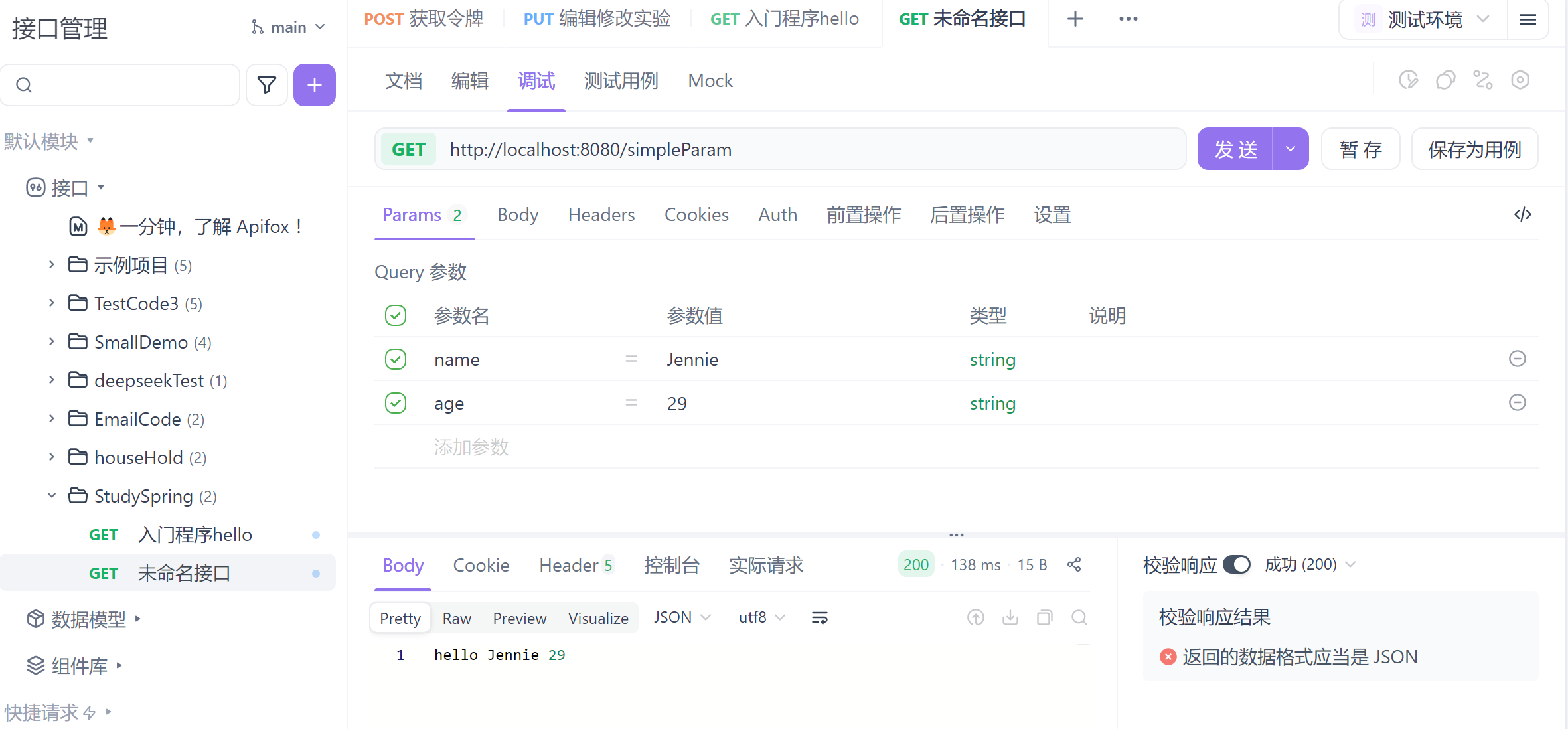Click the filter funnel icon
Image resolution: width=1568 pixels, height=729 pixels.
coord(267,85)
